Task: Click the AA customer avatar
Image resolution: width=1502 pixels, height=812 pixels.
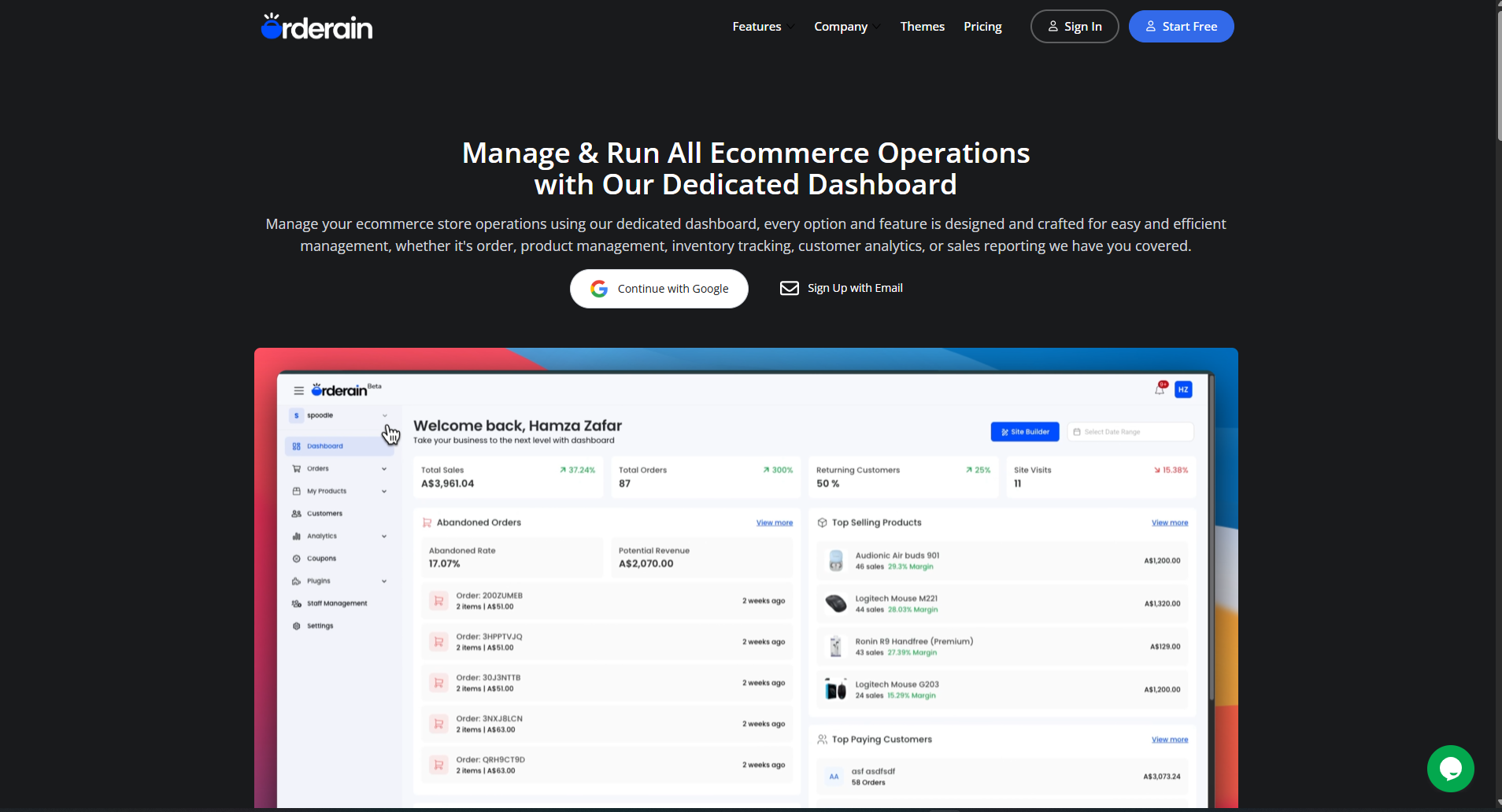Action: coord(834,777)
